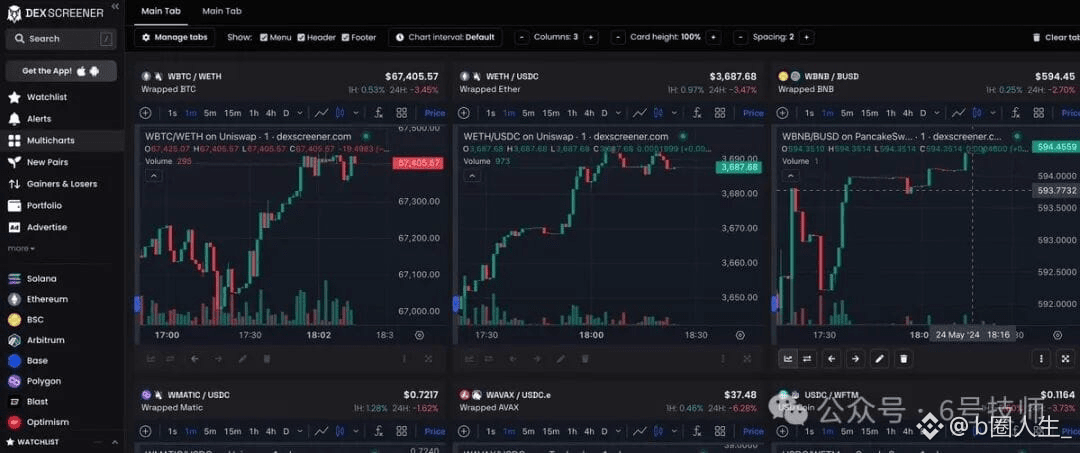The width and height of the screenshot is (1080, 453).
Task: Toggle the Menu checkbox
Action: coord(264,37)
